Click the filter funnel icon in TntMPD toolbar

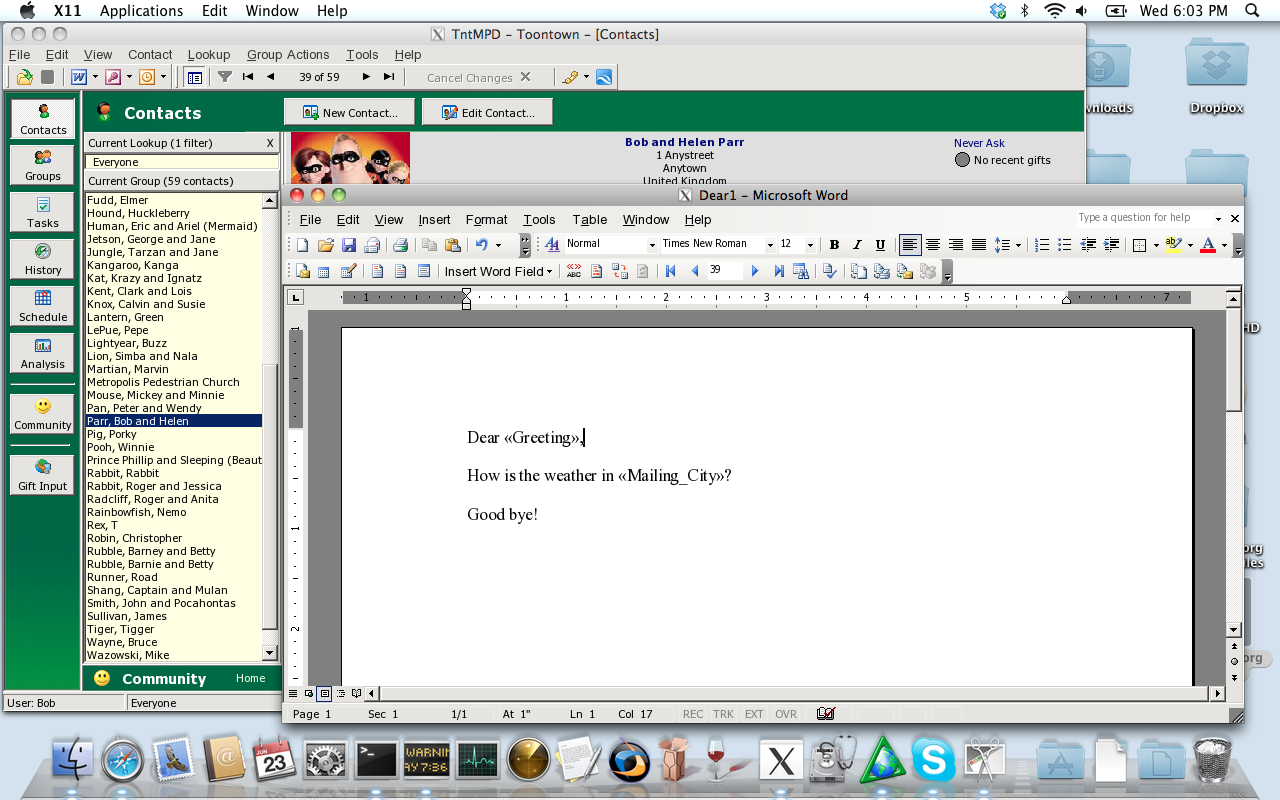(x=225, y=77)
